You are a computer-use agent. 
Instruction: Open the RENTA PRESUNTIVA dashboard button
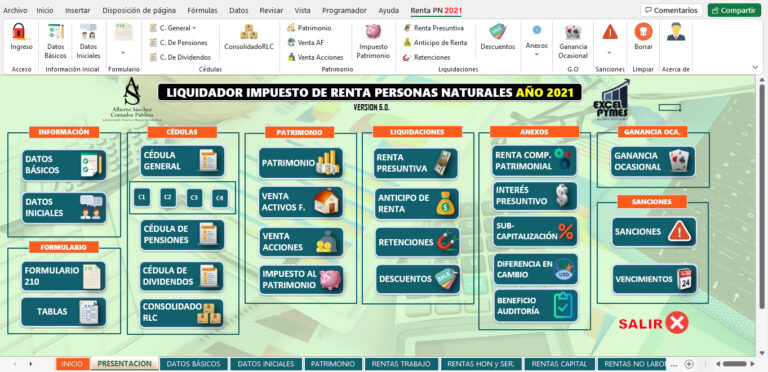(x=416, y=163)
